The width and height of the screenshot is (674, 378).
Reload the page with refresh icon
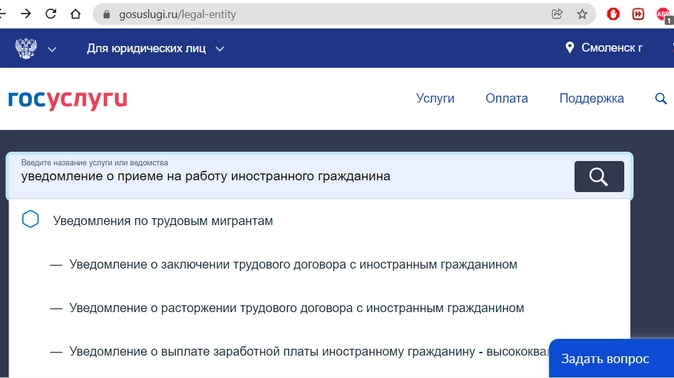click(x=51, y=14)
